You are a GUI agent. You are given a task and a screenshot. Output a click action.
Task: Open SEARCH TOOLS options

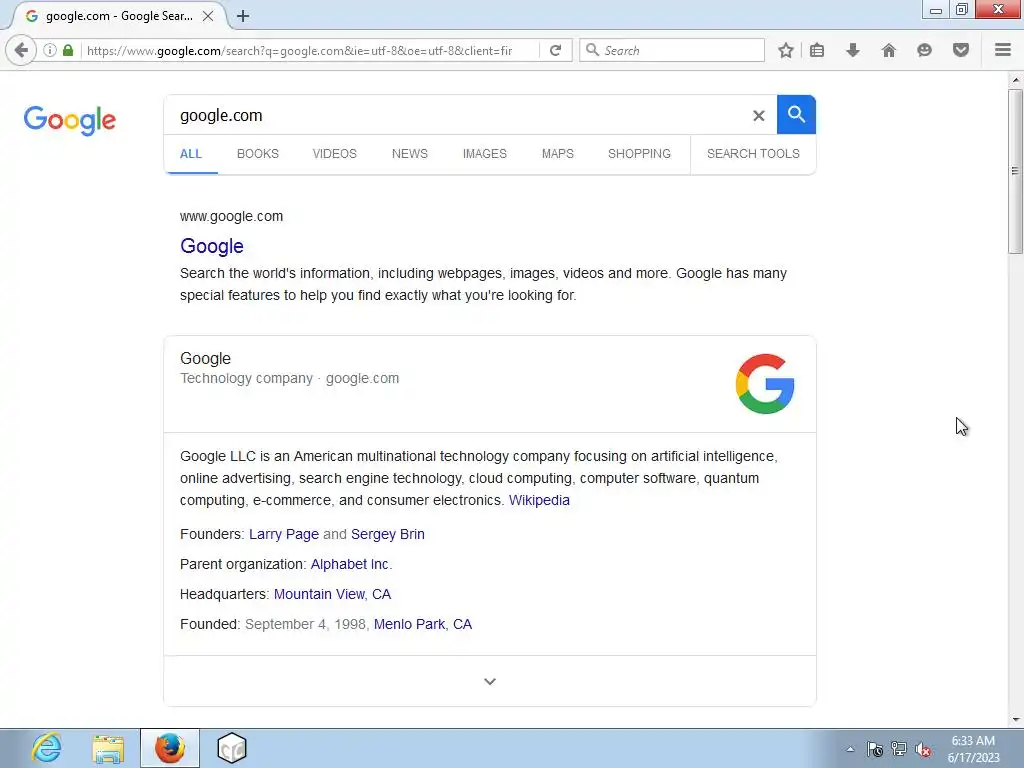click(753, 153)
